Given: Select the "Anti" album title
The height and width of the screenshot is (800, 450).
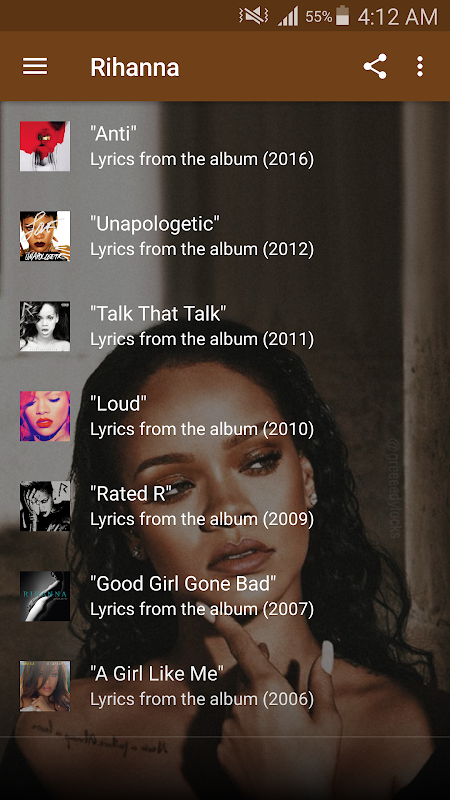Looking at the screenshot, I should pos(114,134).
